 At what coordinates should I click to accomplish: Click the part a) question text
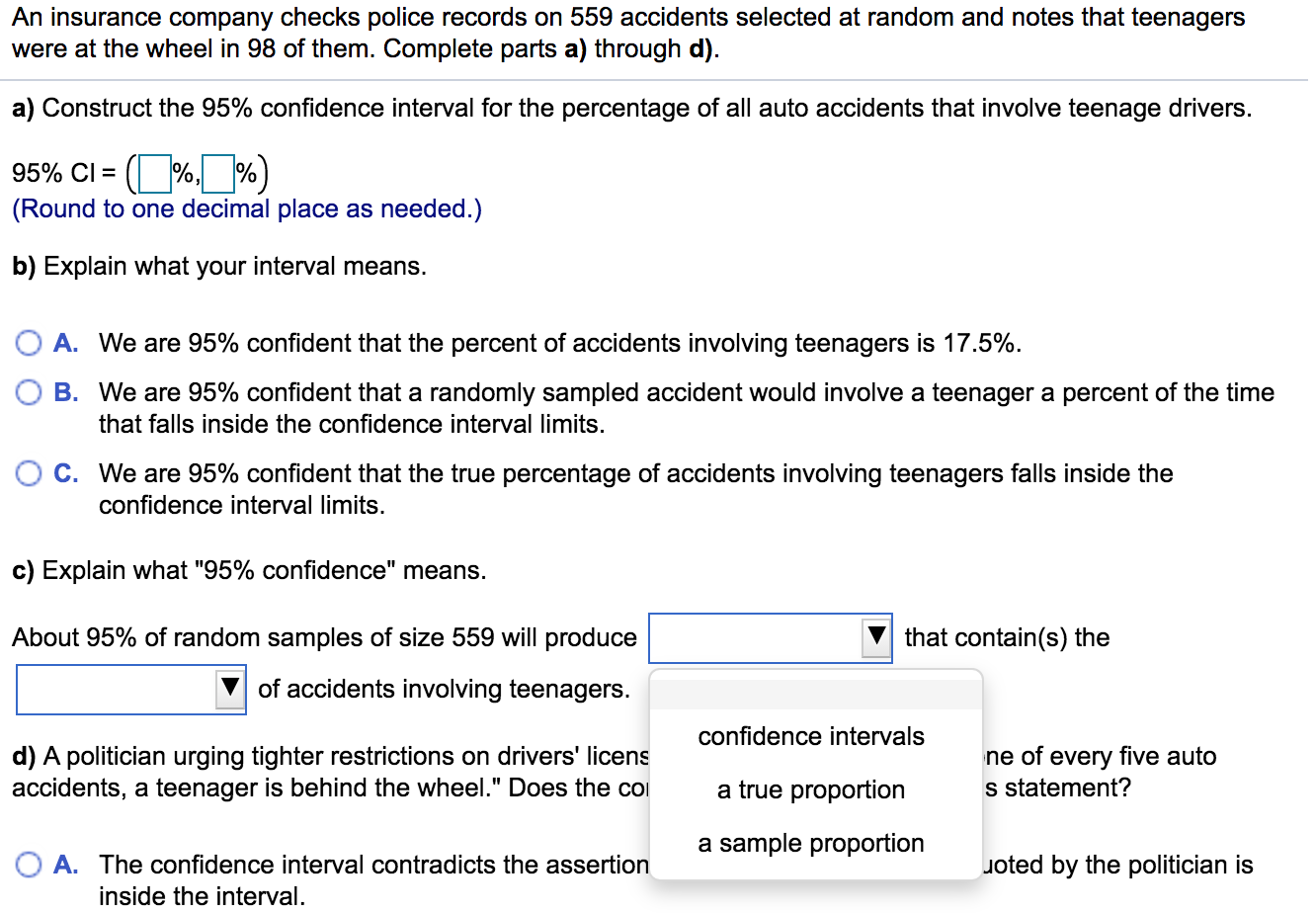pos(632,109)
